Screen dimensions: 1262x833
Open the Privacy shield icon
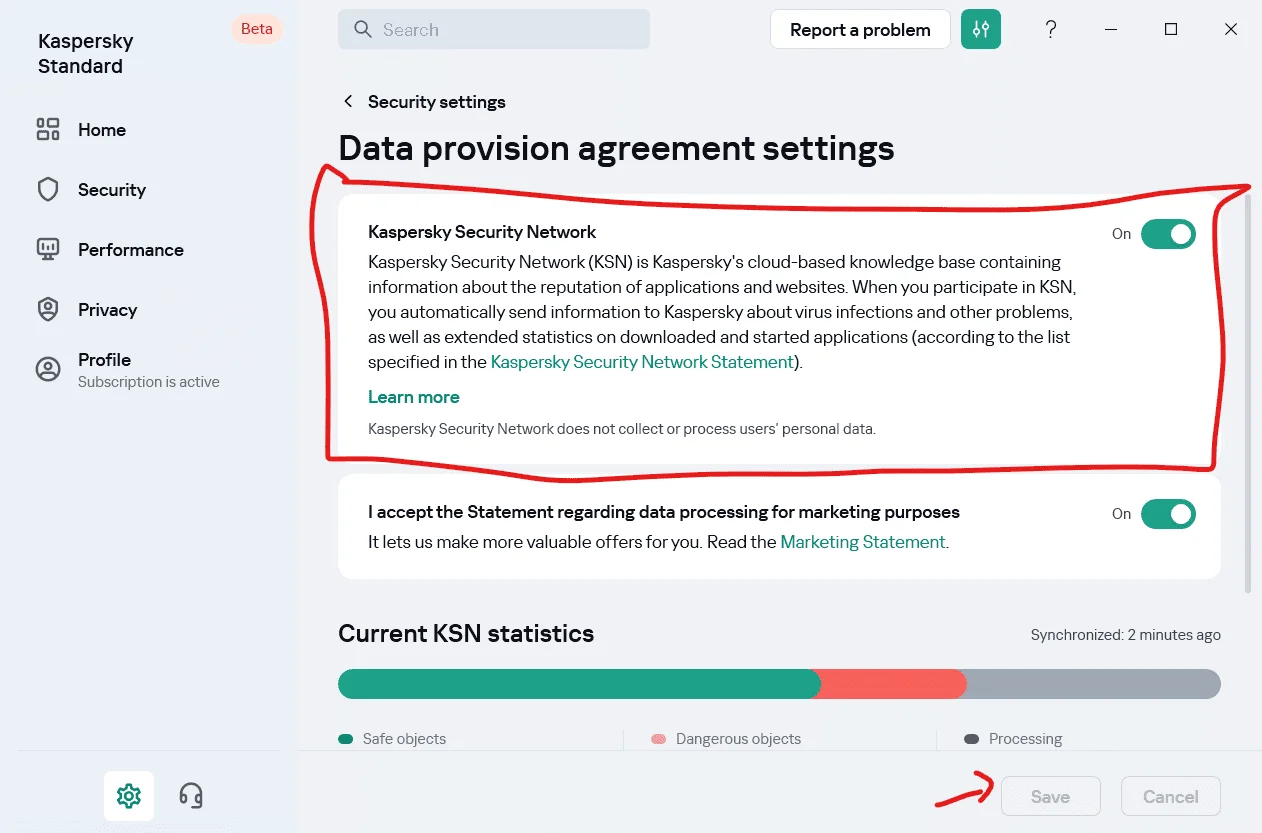(x=48, y=309)
